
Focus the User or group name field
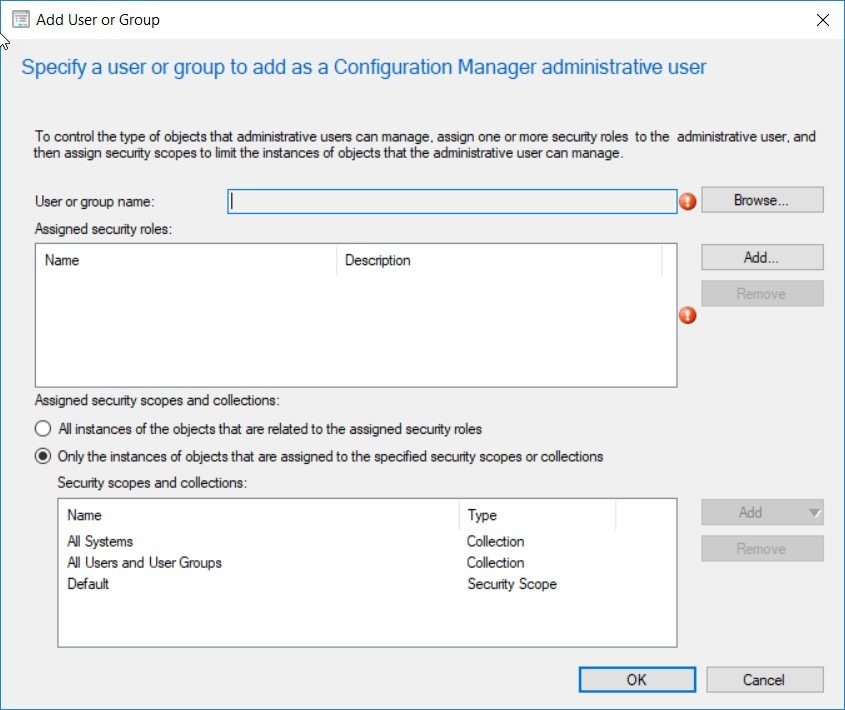pos(452,201)
